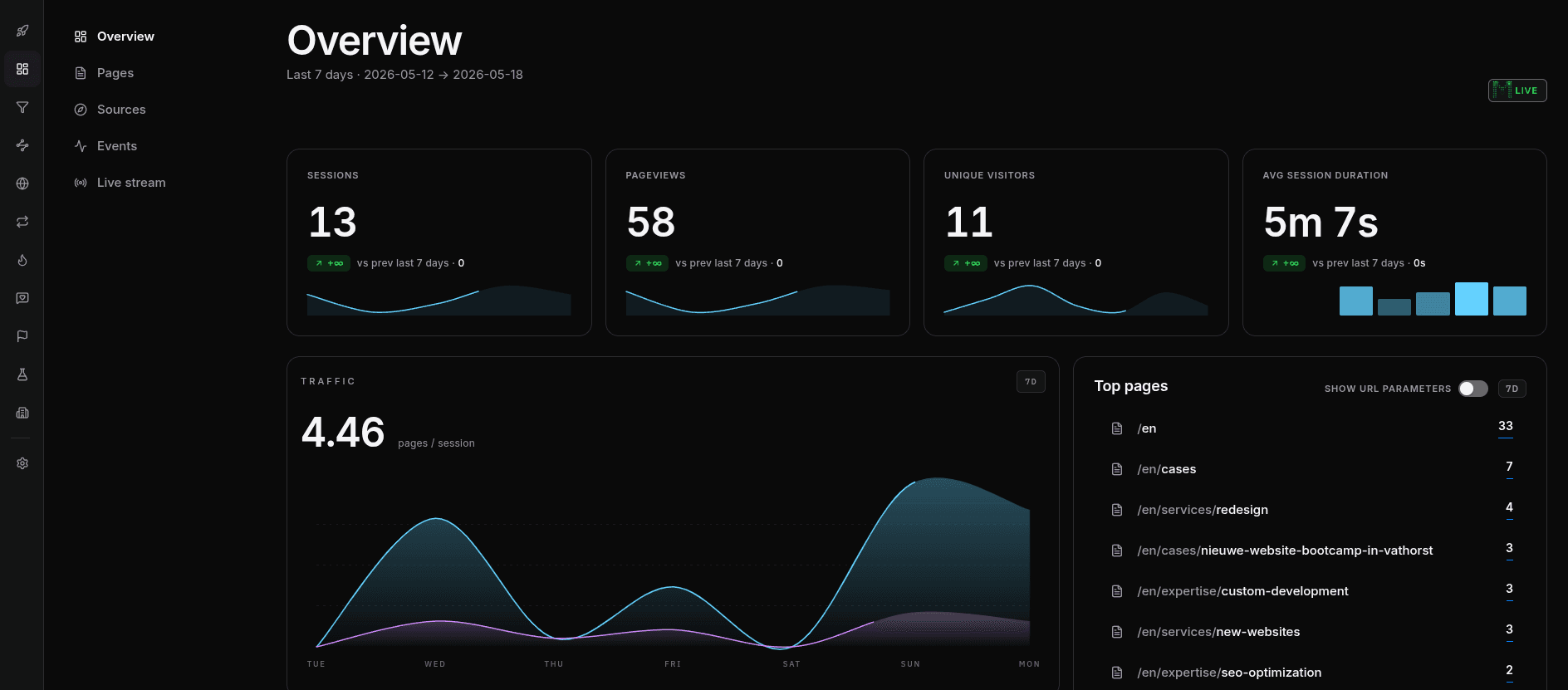Open the 7D range selector in Traffic

pos(1031,382)
